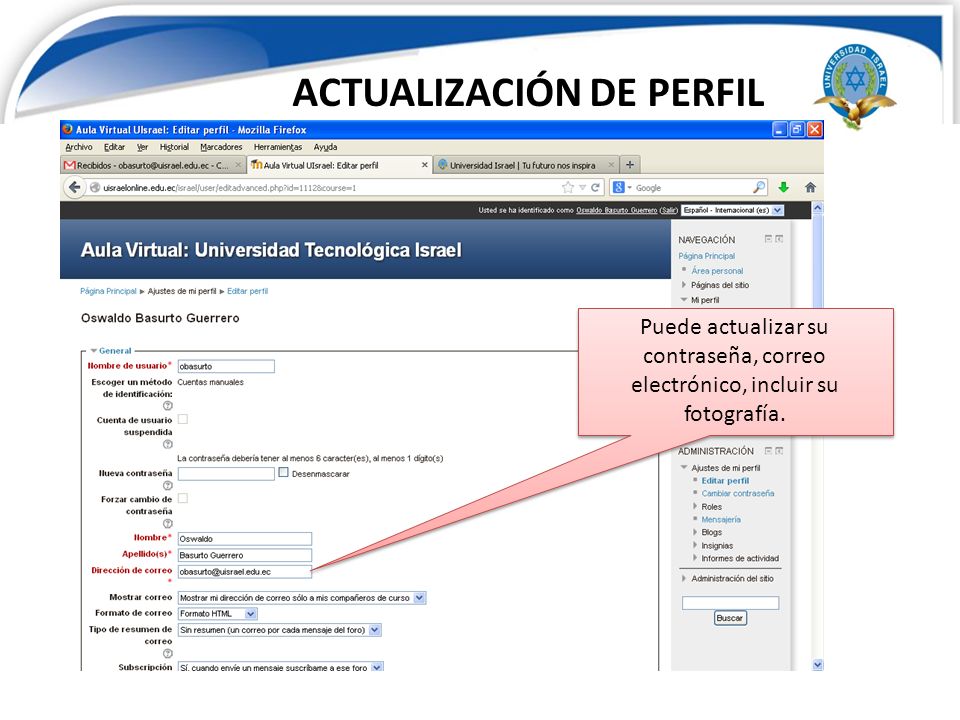Open the Editar menu
Screen dimensions: 960x720
114,147
